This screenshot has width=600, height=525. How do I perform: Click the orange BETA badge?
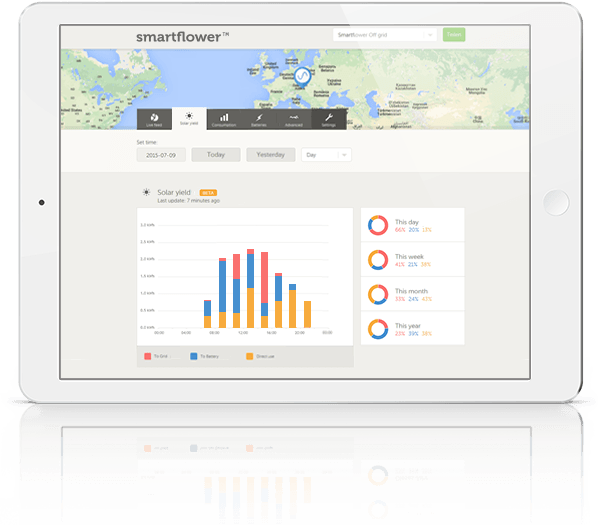pyautogui.click(x=208, y=193)
